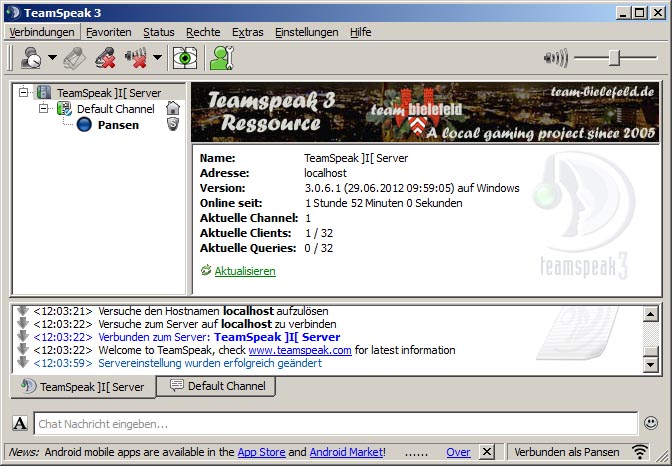Viewport: 672px width, 466px height.
Task: Click server name value 'TeamSpeak ]I[ Server'
Action: point(356,158)
